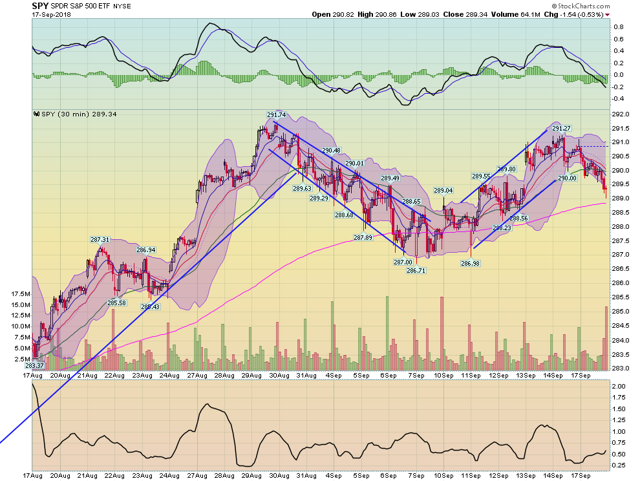The height and width of the screenshot is (481, 640).
Task: Click 30Aug on the bottom indicator date axis
Action: point(279,476)
